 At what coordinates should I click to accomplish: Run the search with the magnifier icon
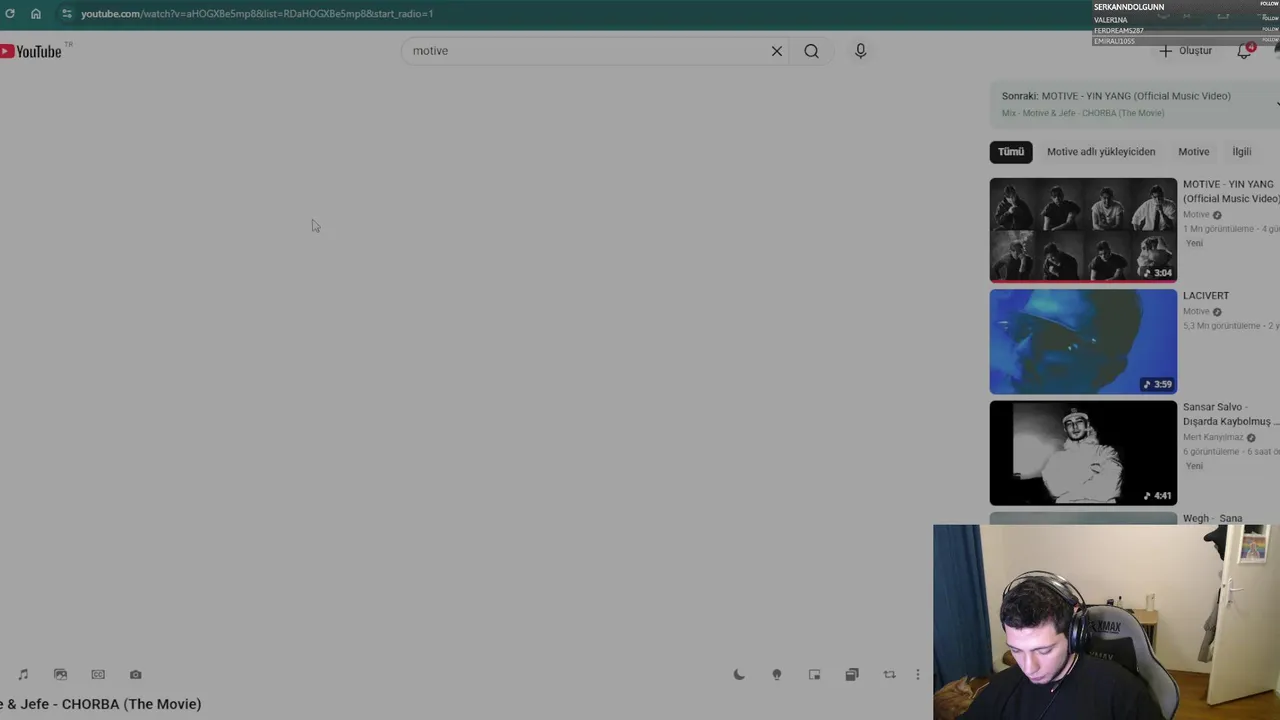[811, 51]
